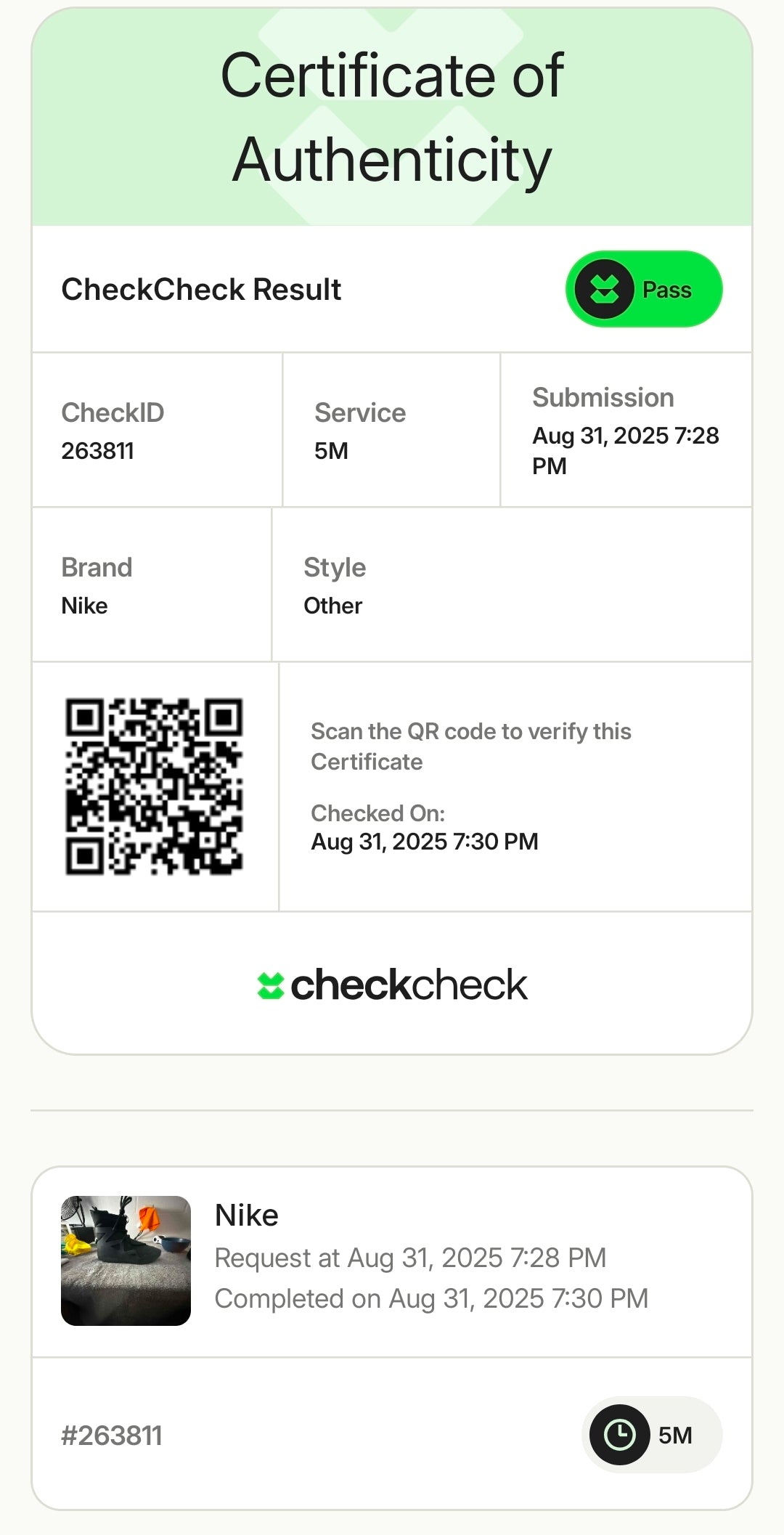Click the #263811 request number
Screen dimensions: 784x1535
(112, 1436)
